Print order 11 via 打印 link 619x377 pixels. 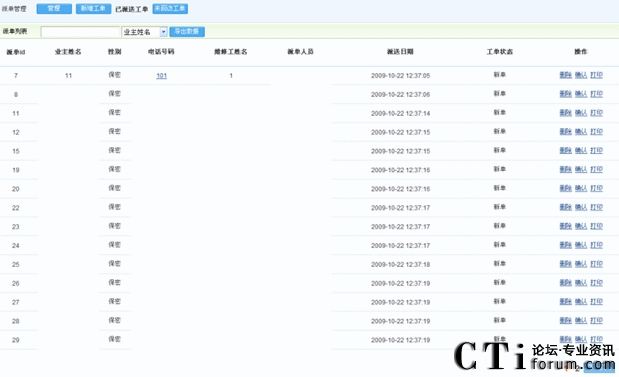[x=596, y=113]
